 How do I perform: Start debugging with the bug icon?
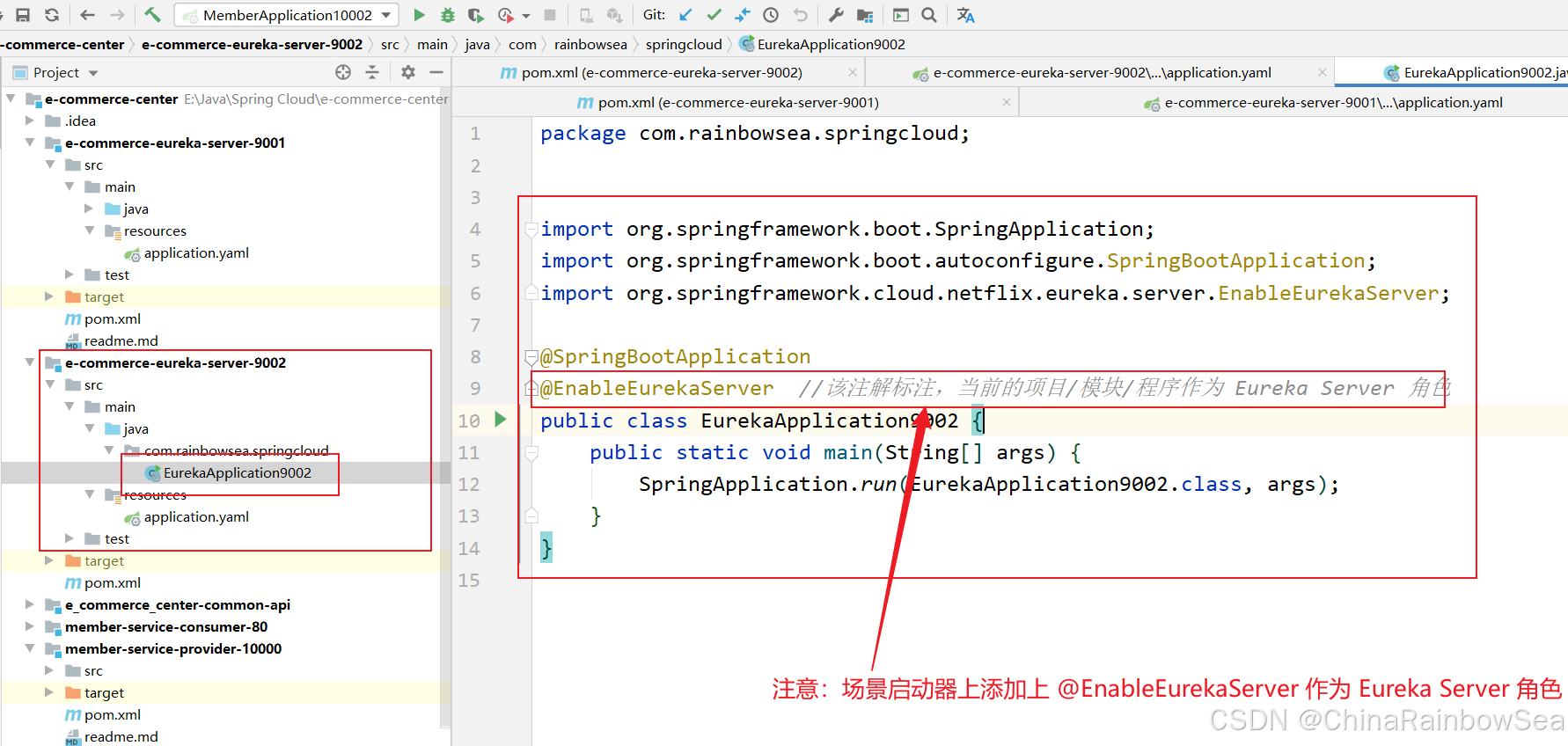point(448,15)
